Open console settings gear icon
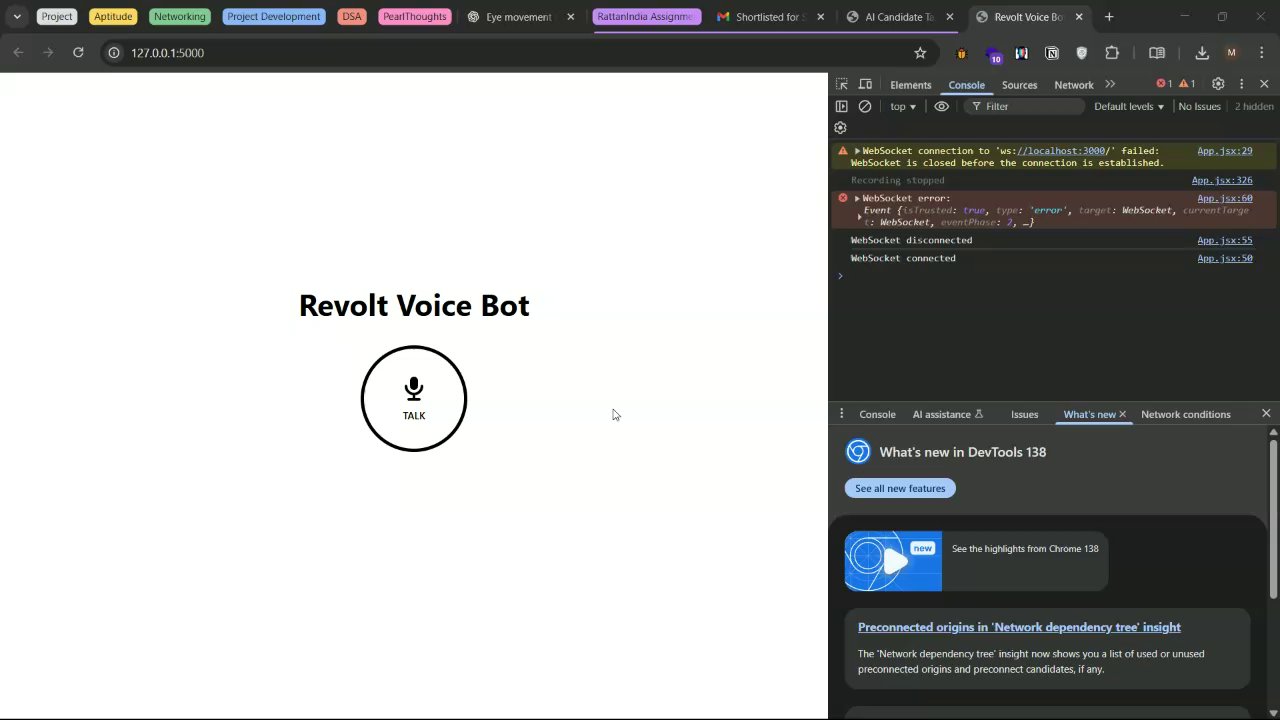 pyautogui.click(x=840, y=128)
